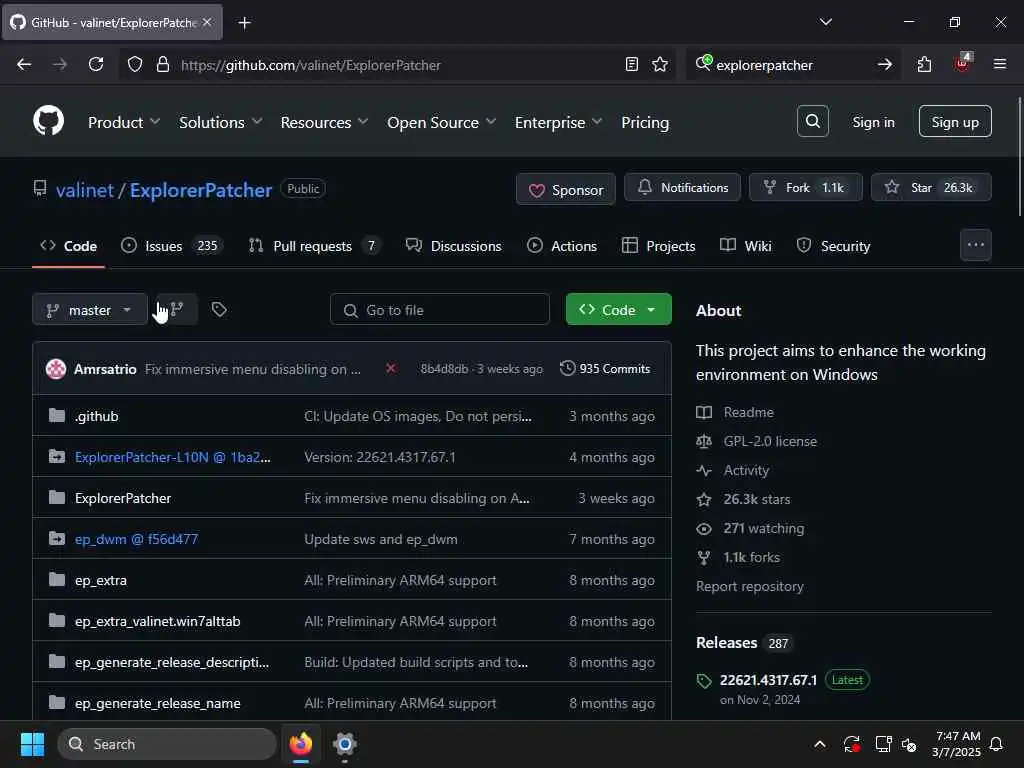
Task: Open the Firefox extensions puzzle icon
Action: 924,64
